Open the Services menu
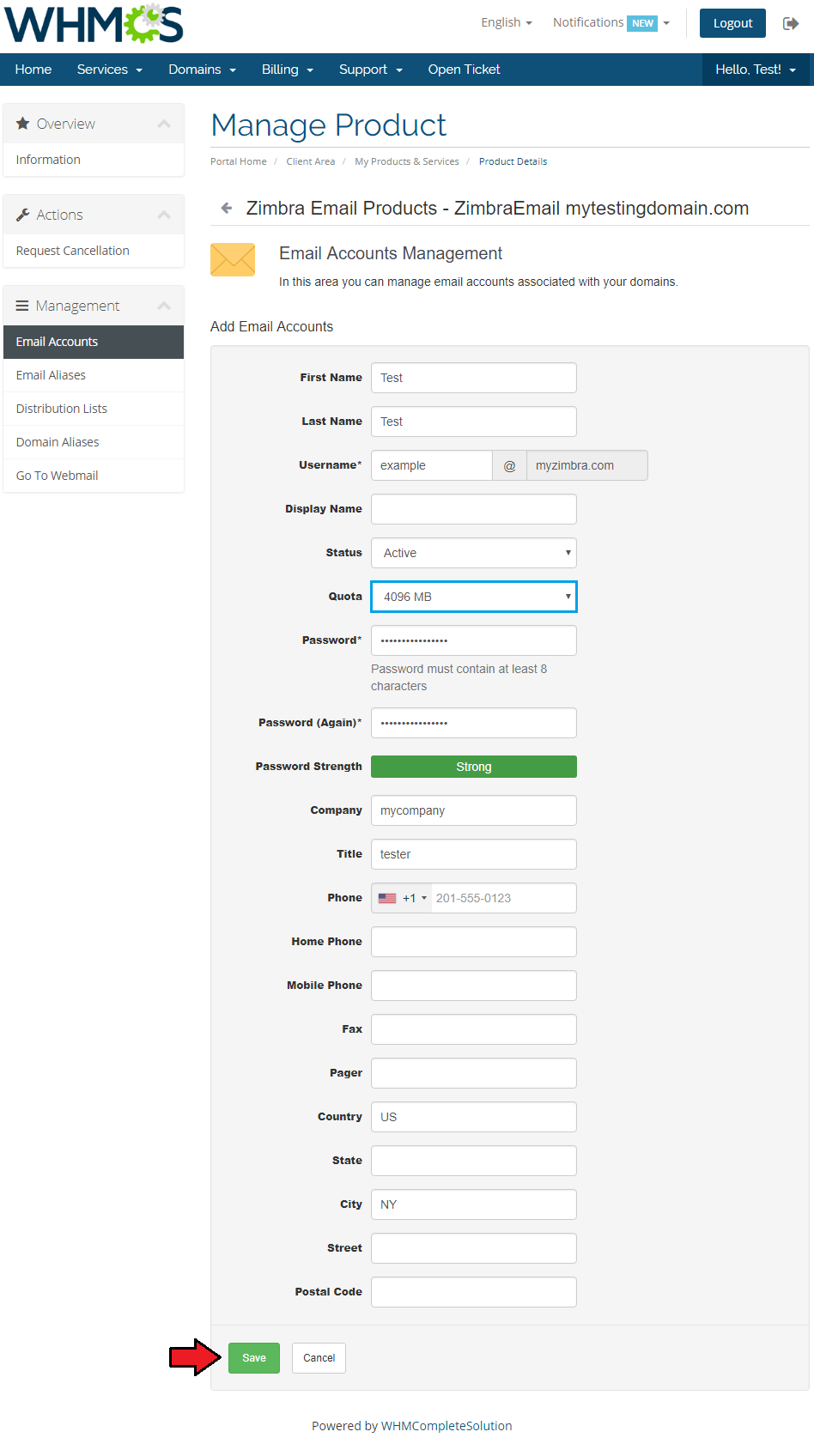This screenshot has height=1456, width=814. (x=110, y=70)
